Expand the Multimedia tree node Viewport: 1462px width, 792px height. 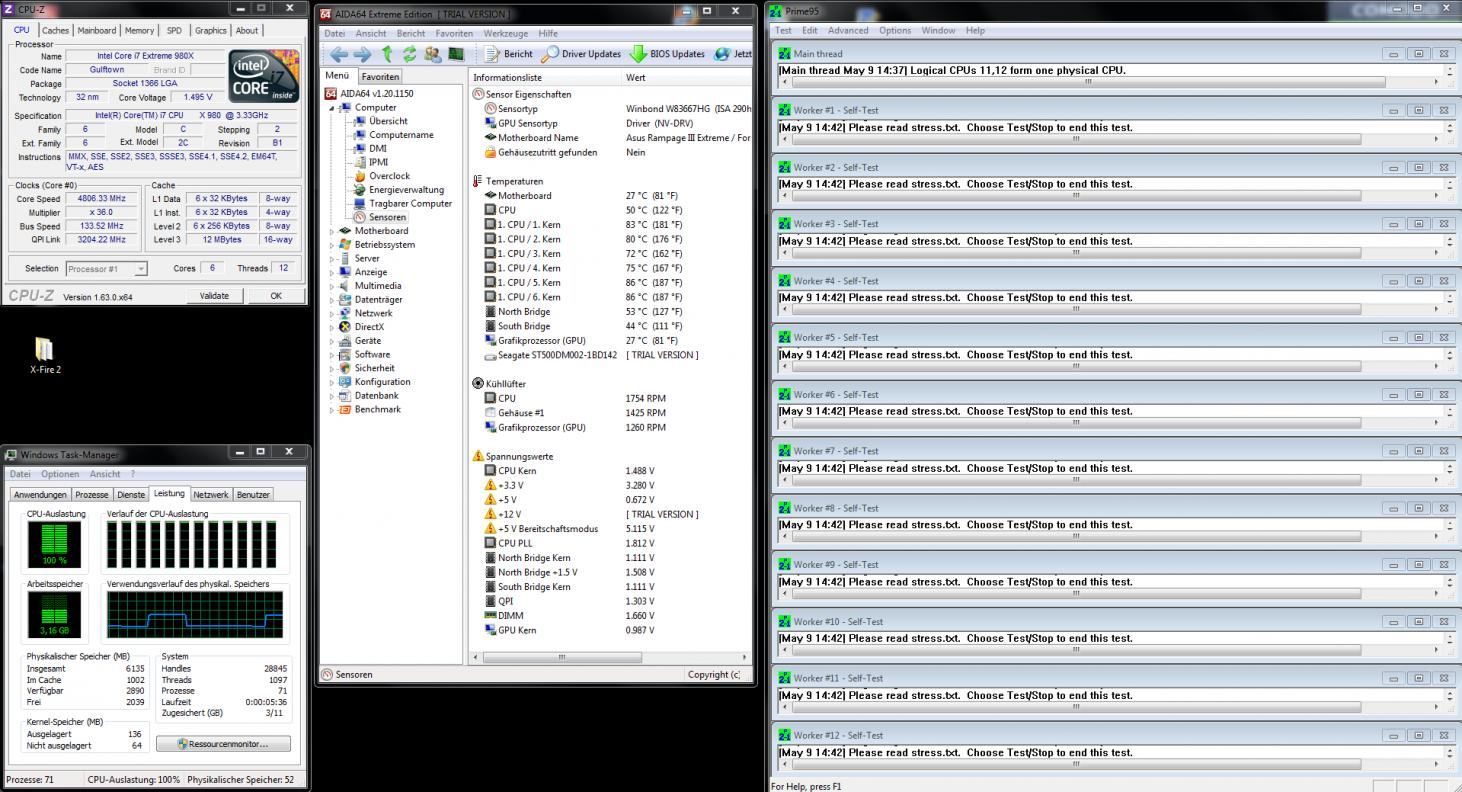click(x=332, y=286)
